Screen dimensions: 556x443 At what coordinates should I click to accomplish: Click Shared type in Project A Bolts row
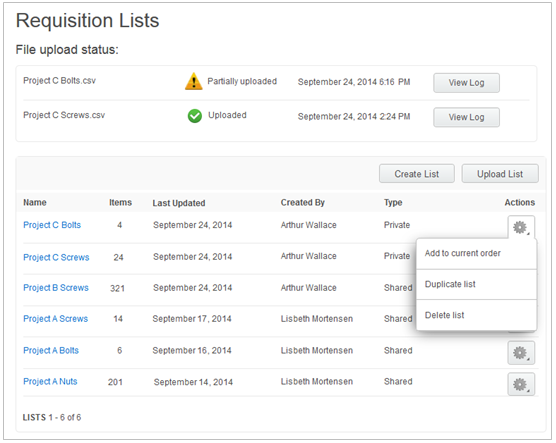[398, 350]
